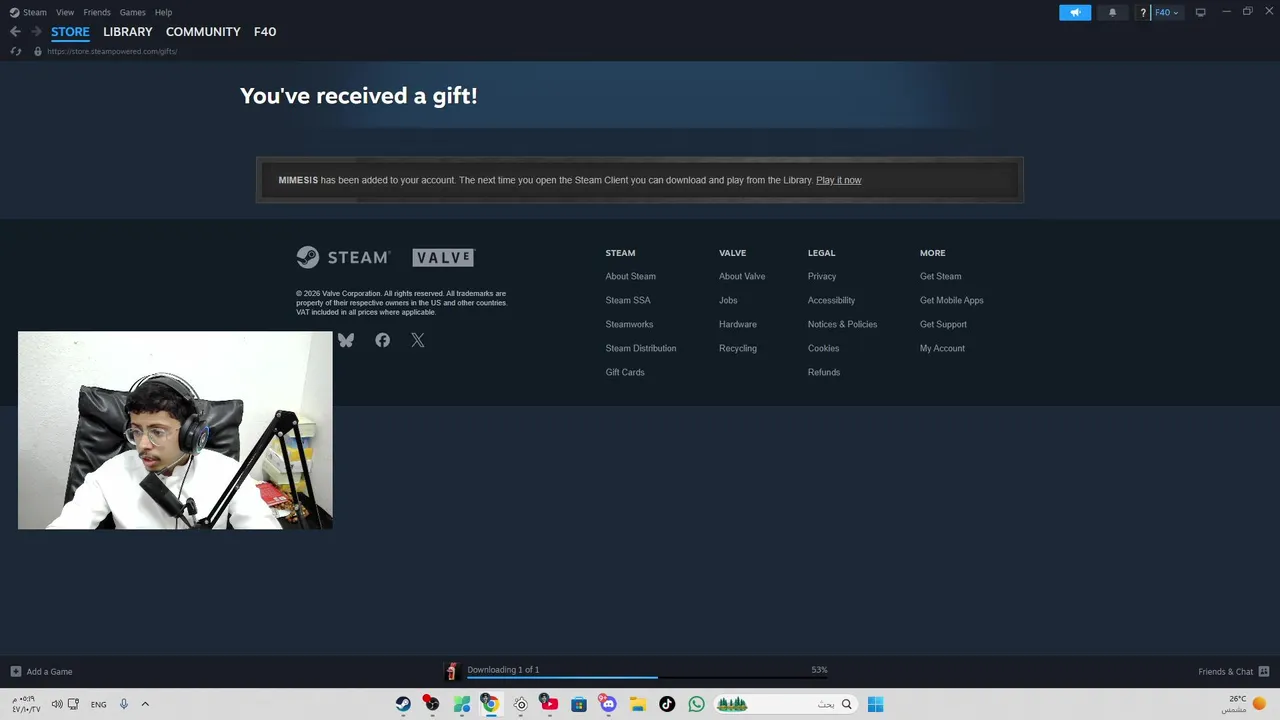Image resolution: width=1280 pixels, height=720 pixels.
Task: Toggle the volume speaker tray icon
Action: click(57, 704)
